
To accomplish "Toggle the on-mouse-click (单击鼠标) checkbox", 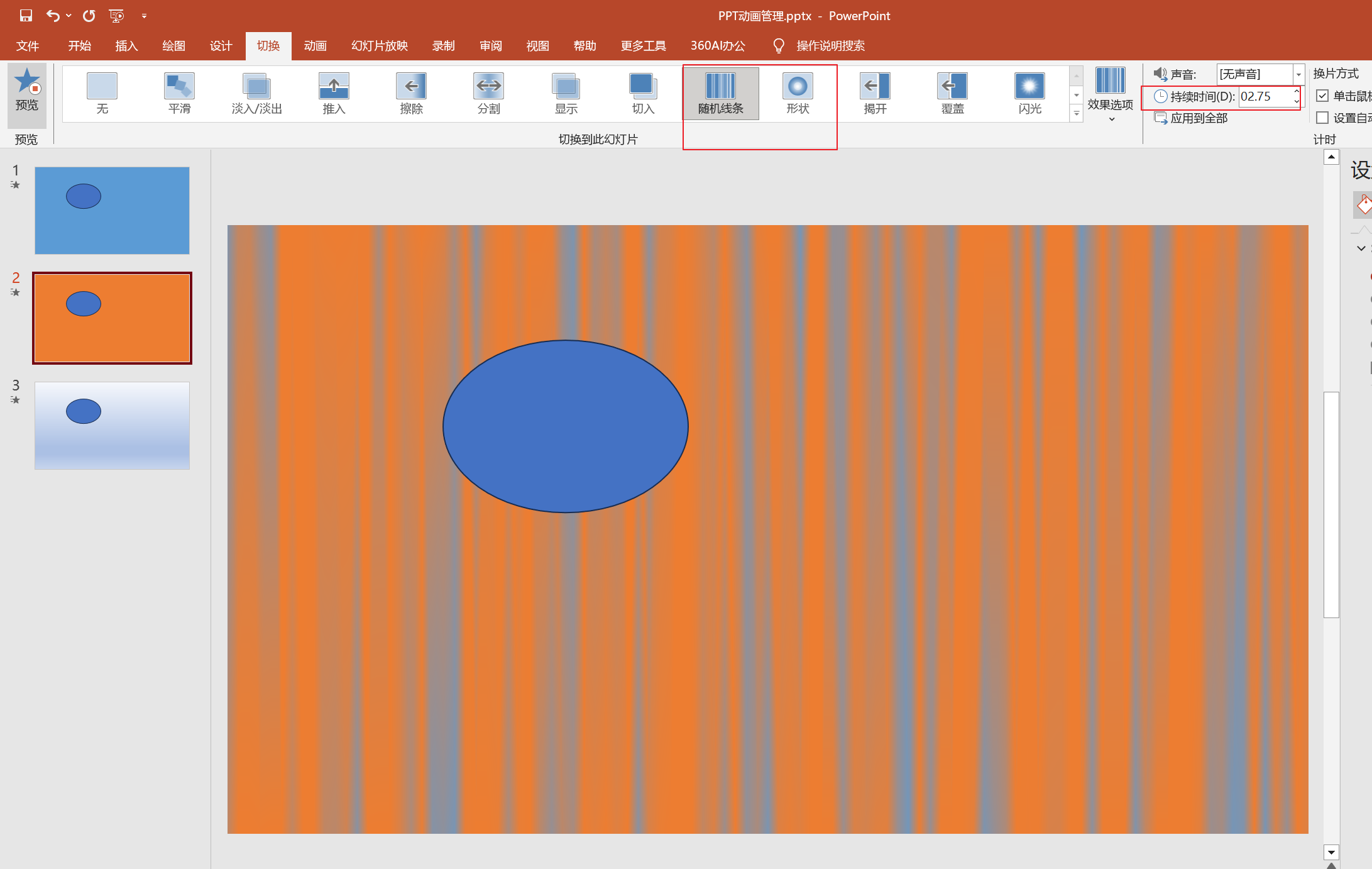I will pyautogui.click(x=1322, y=96).
